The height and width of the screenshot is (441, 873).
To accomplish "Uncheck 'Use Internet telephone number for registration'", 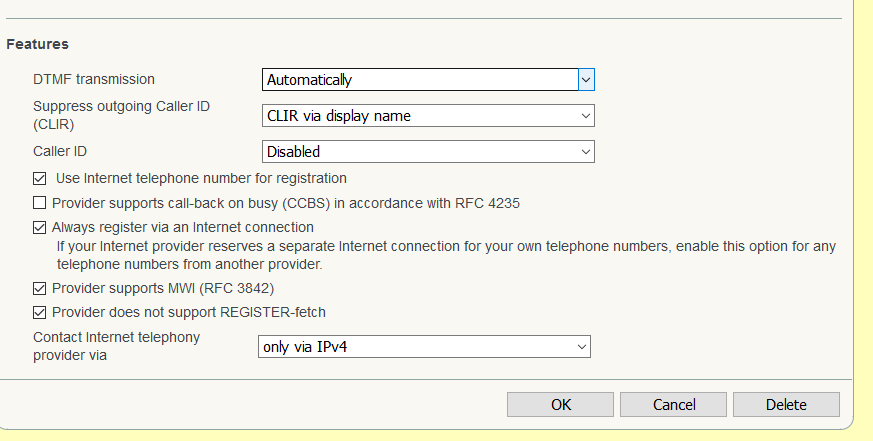I will [x=40, y=179].
